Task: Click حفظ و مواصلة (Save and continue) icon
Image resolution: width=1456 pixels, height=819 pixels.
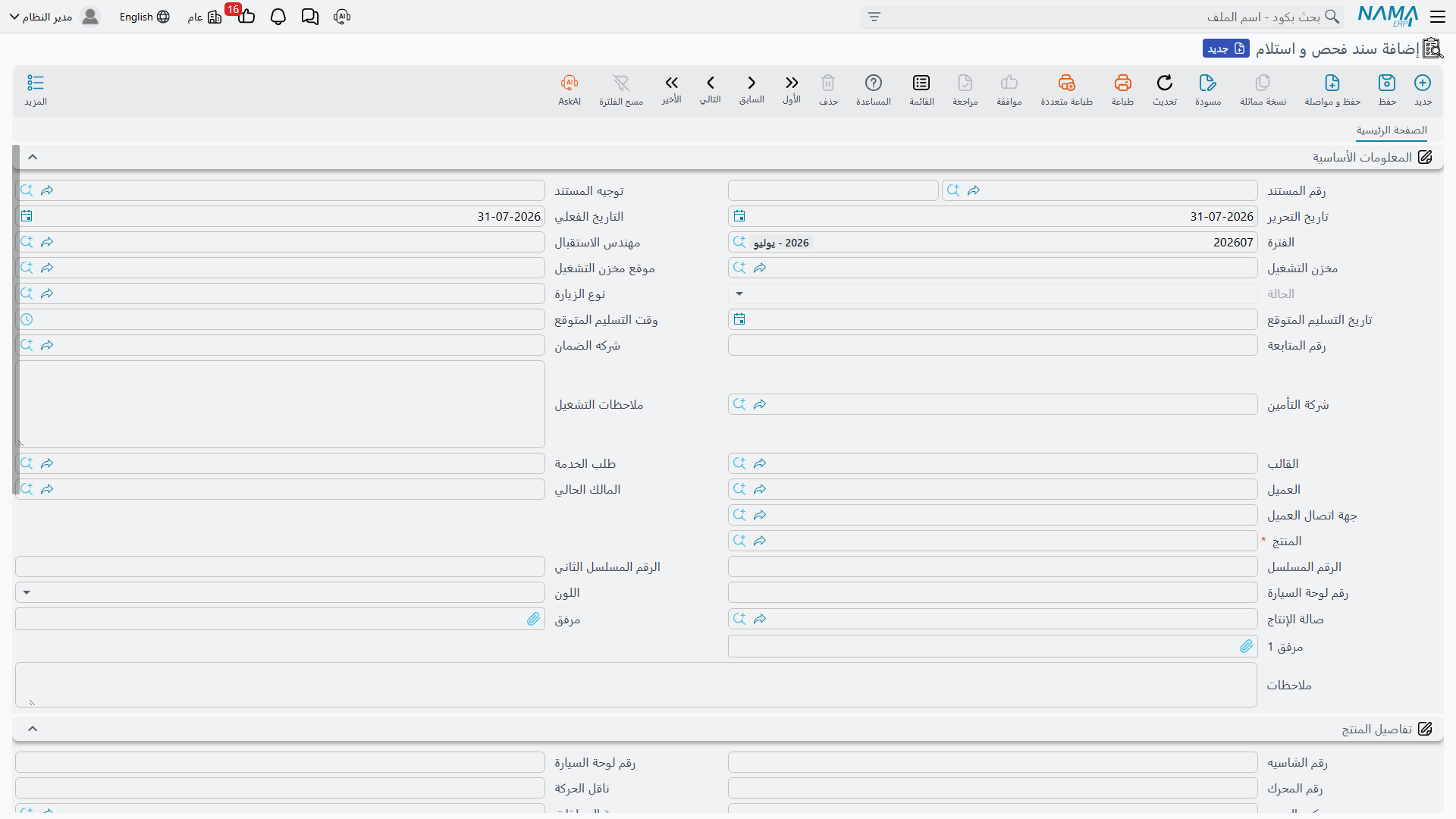Action: pyautogui.click(x=1332, y=83)
